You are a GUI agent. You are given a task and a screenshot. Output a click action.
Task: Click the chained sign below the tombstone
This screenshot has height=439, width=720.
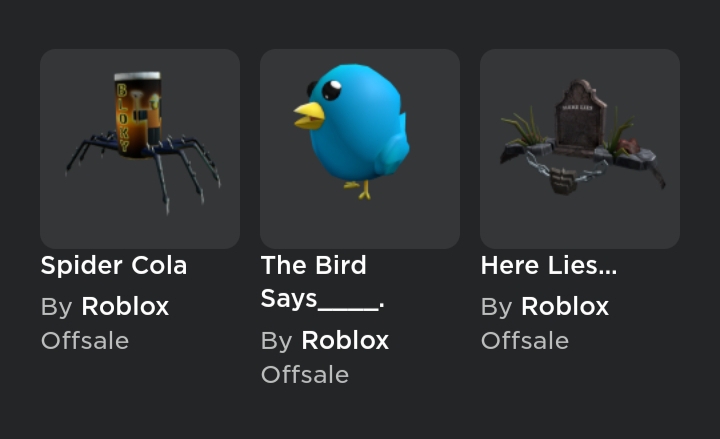563,180
